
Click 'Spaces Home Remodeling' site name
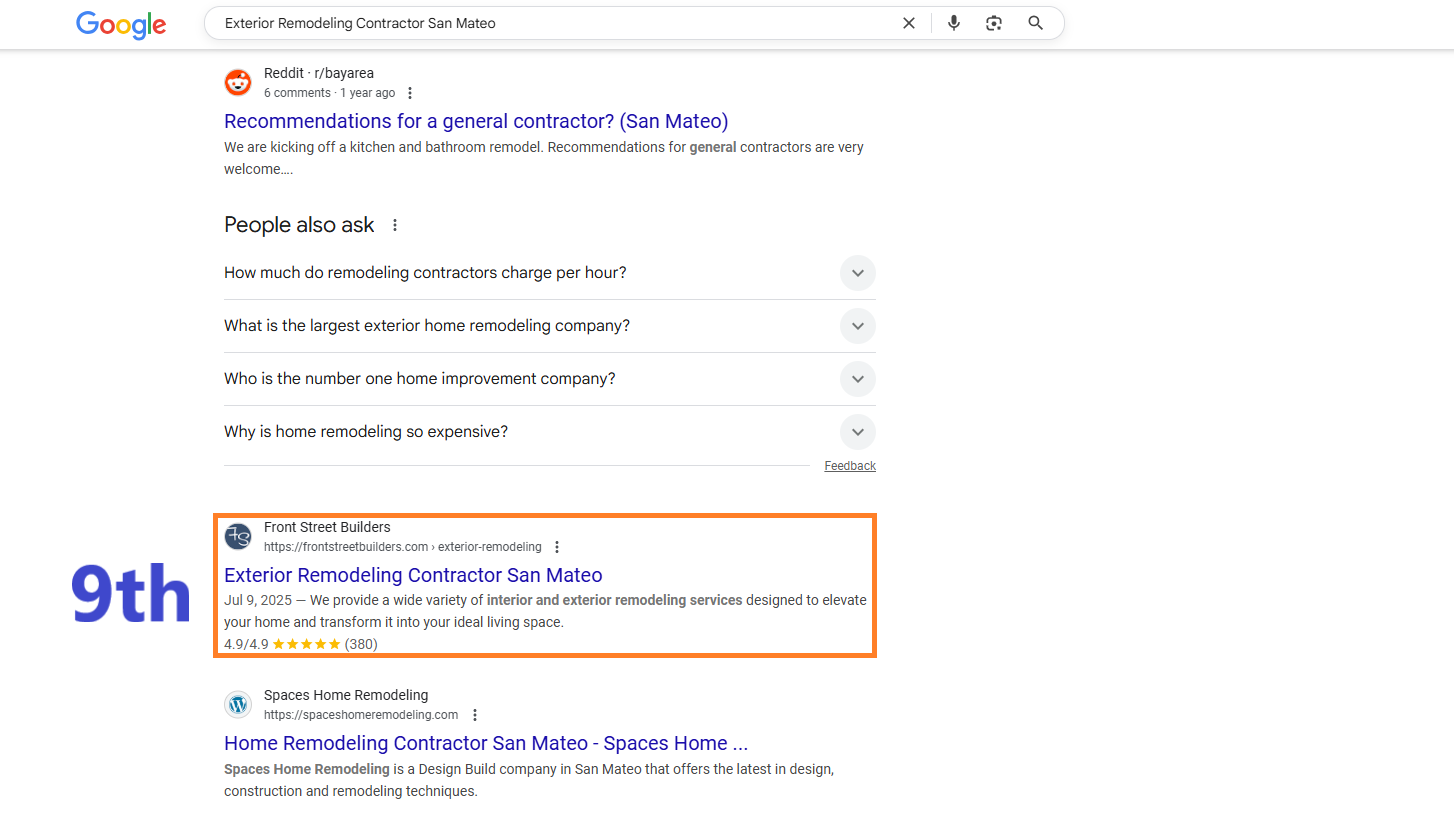pos(346,695)
